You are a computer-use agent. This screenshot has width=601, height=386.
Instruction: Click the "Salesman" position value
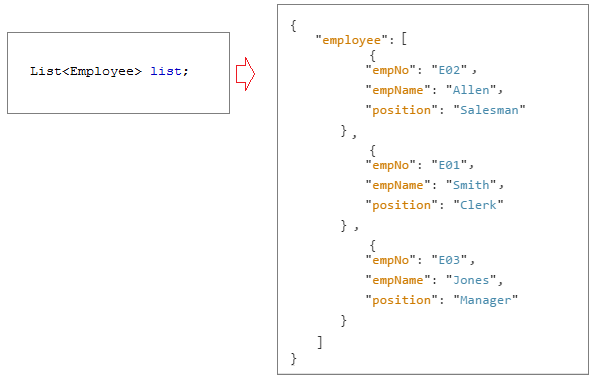(489, 110)
